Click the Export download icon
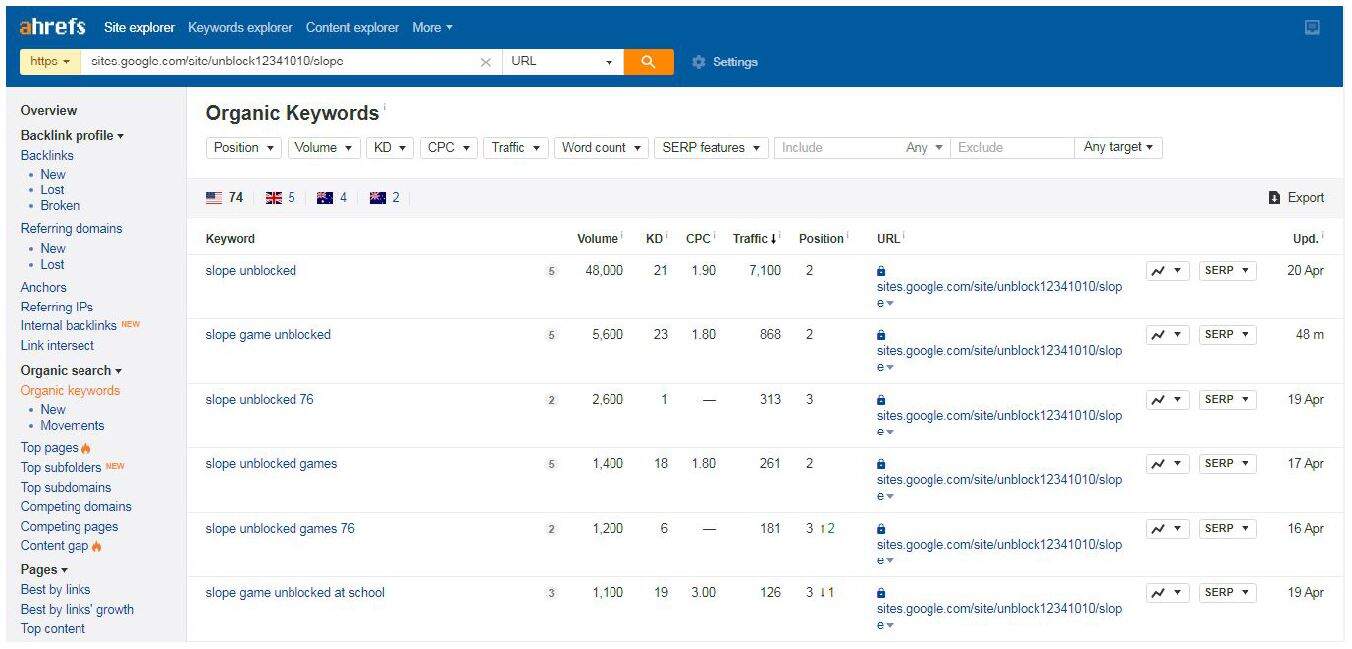Screen dimensions: 1352x649 coord(1274,198)
